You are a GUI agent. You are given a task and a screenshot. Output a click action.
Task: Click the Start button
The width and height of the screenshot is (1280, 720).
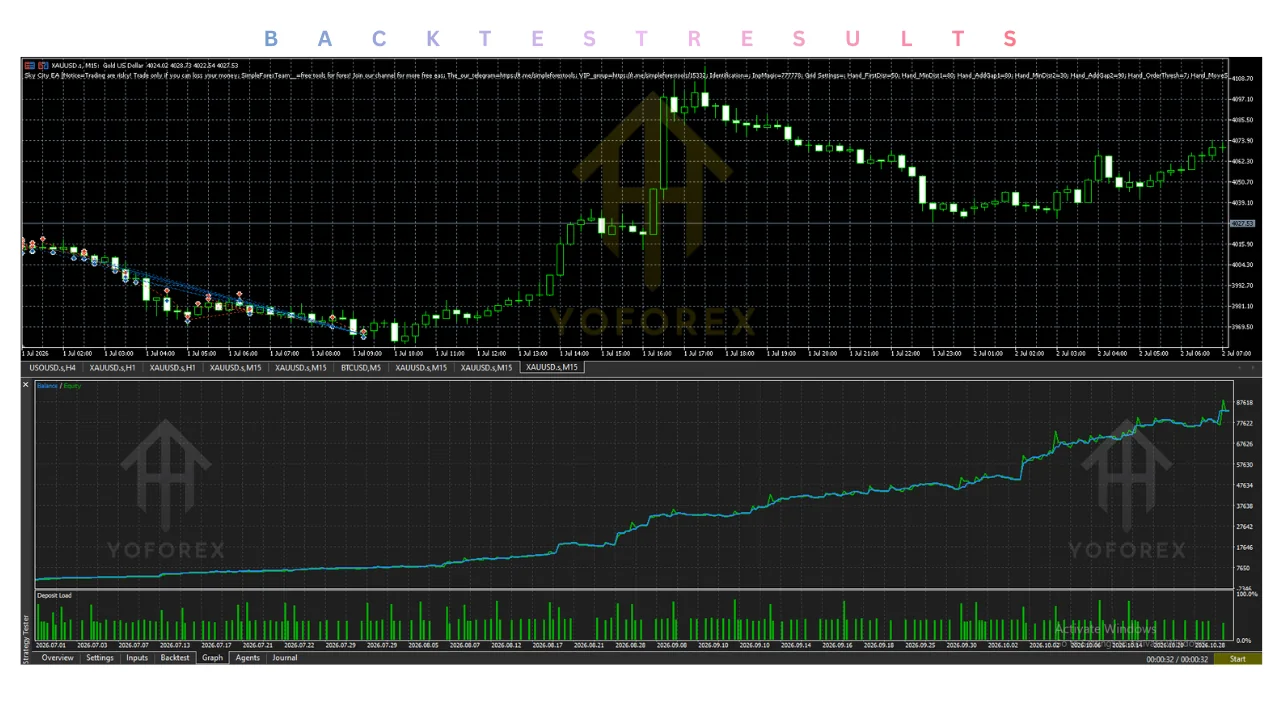pyautogui.click(x=1238, y=659)
